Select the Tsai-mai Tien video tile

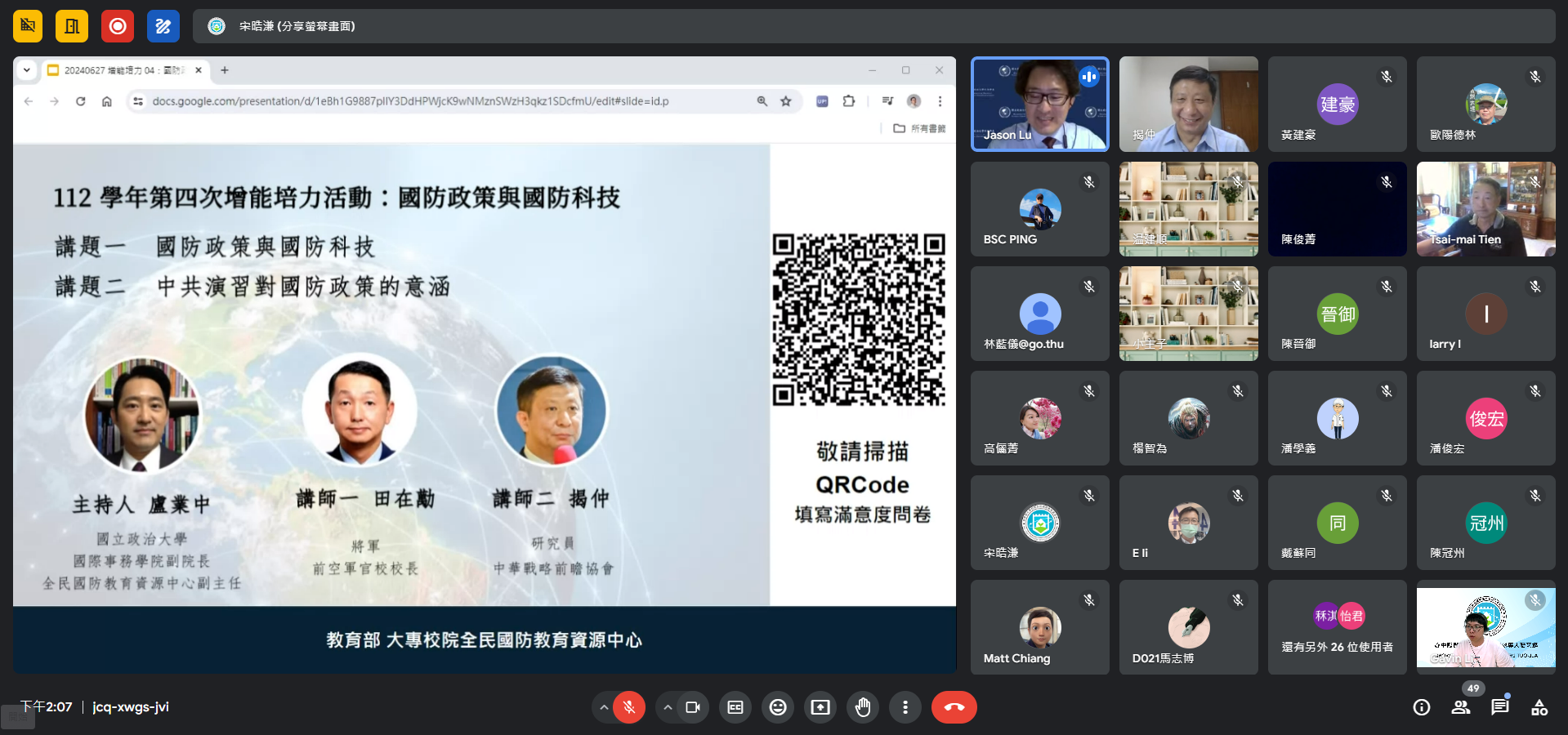(x=1486, y=209)
